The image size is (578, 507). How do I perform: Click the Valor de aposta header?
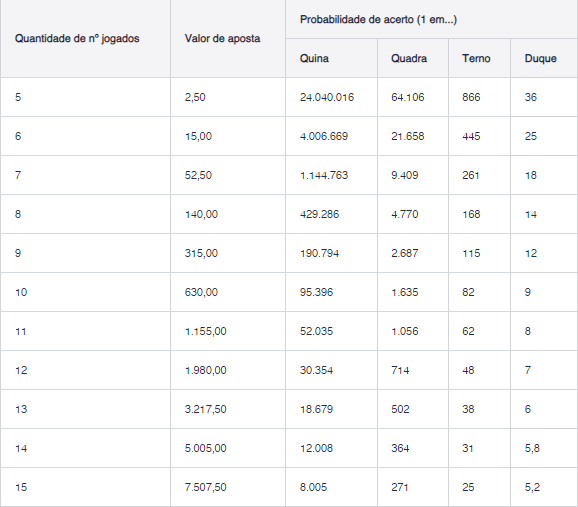(x=228, y=39)
